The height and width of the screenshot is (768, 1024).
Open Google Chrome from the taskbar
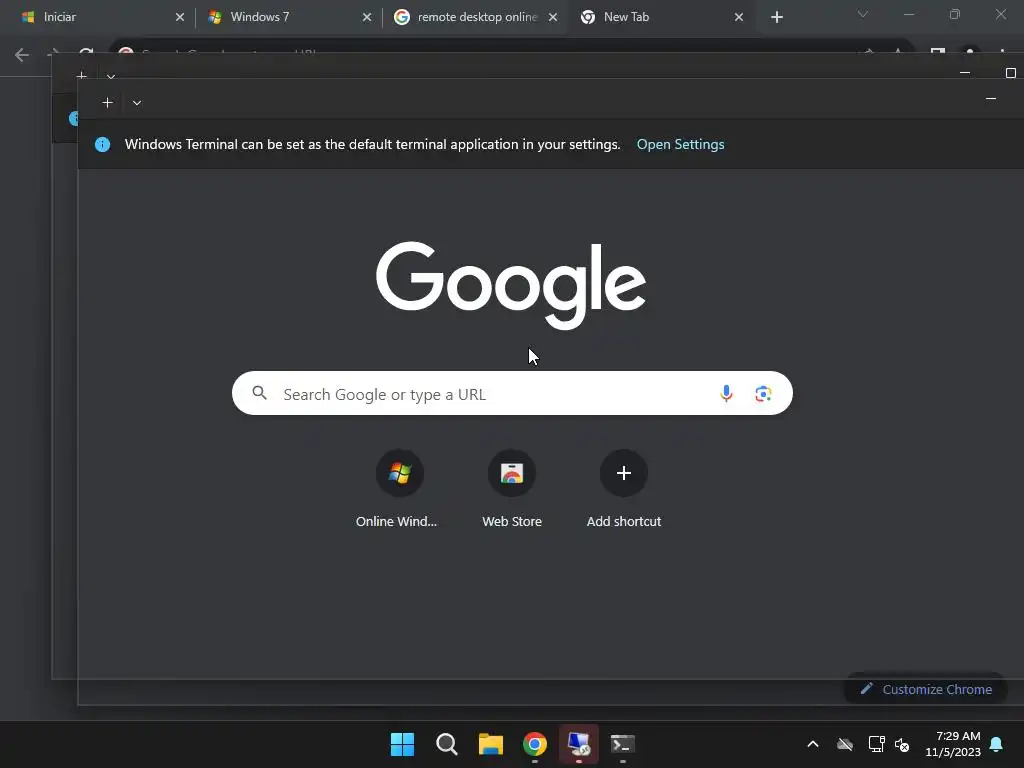[x=535, y=744]
